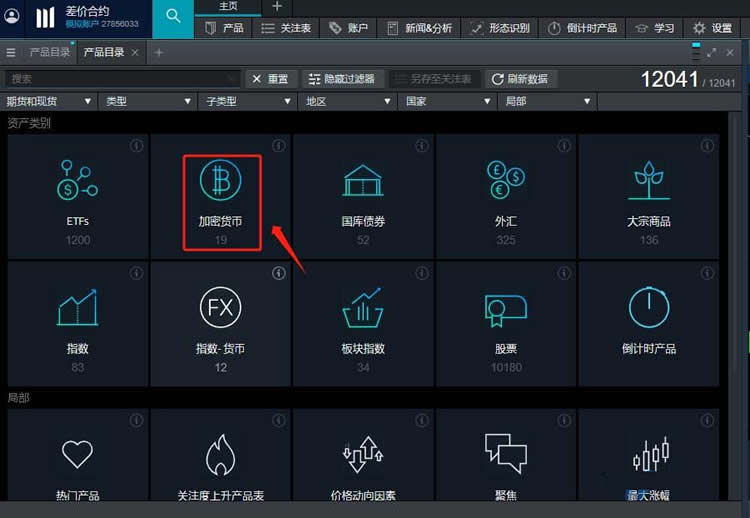
Task: Open the hamburger menu beside 产品目录
Action: click(11, 53)
